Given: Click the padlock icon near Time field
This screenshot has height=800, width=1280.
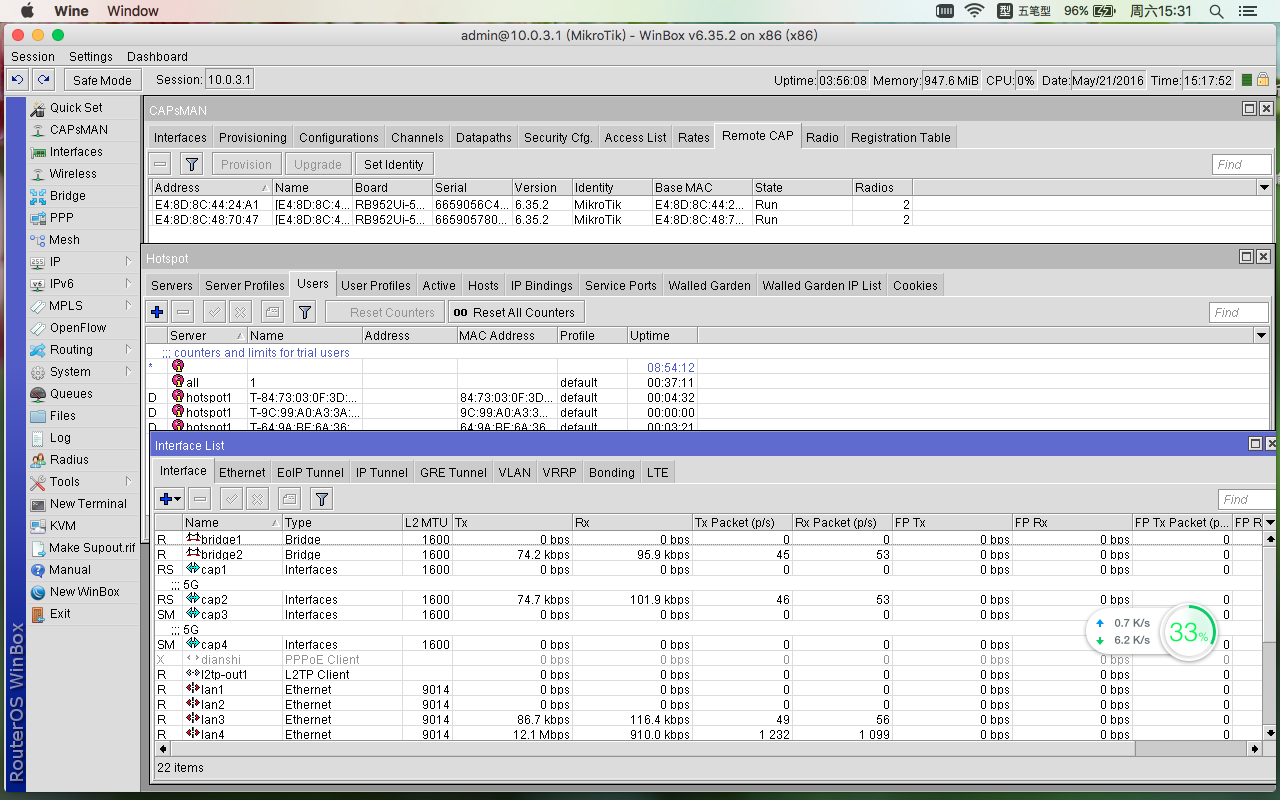Looking at the screenshot, I should [1263, 80].
